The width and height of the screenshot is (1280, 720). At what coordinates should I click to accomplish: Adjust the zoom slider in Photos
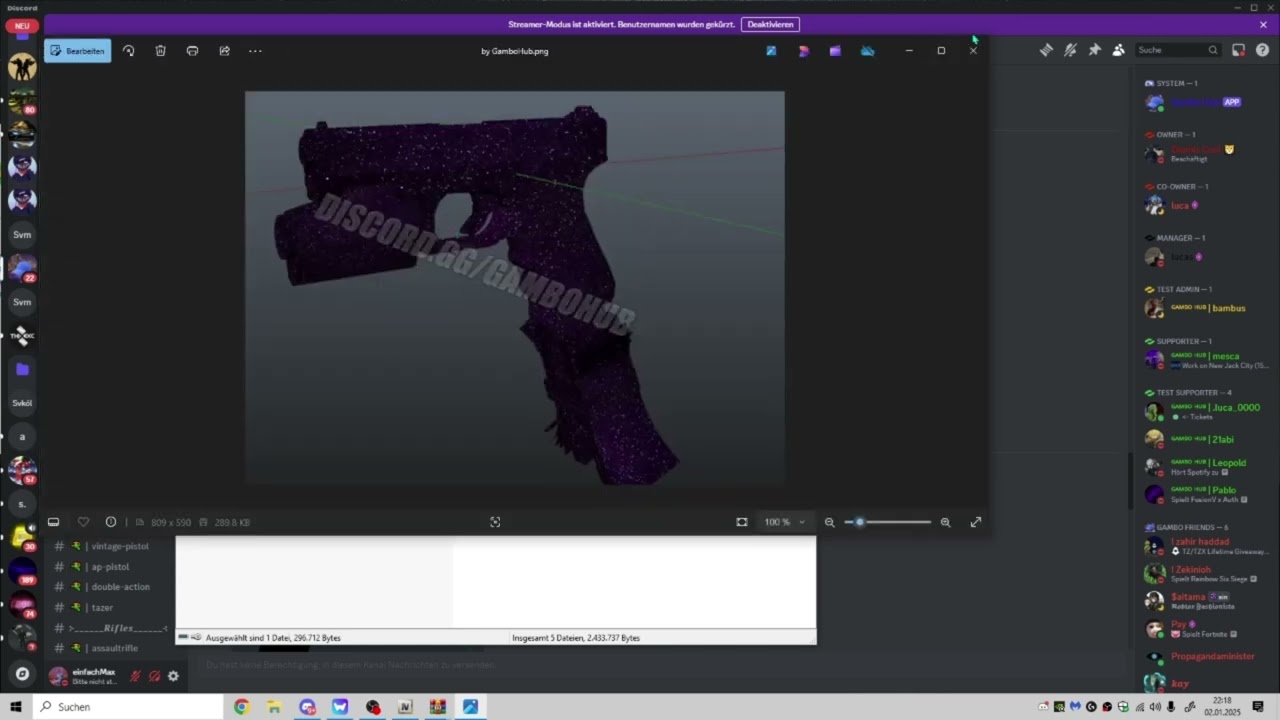point(888,522)
